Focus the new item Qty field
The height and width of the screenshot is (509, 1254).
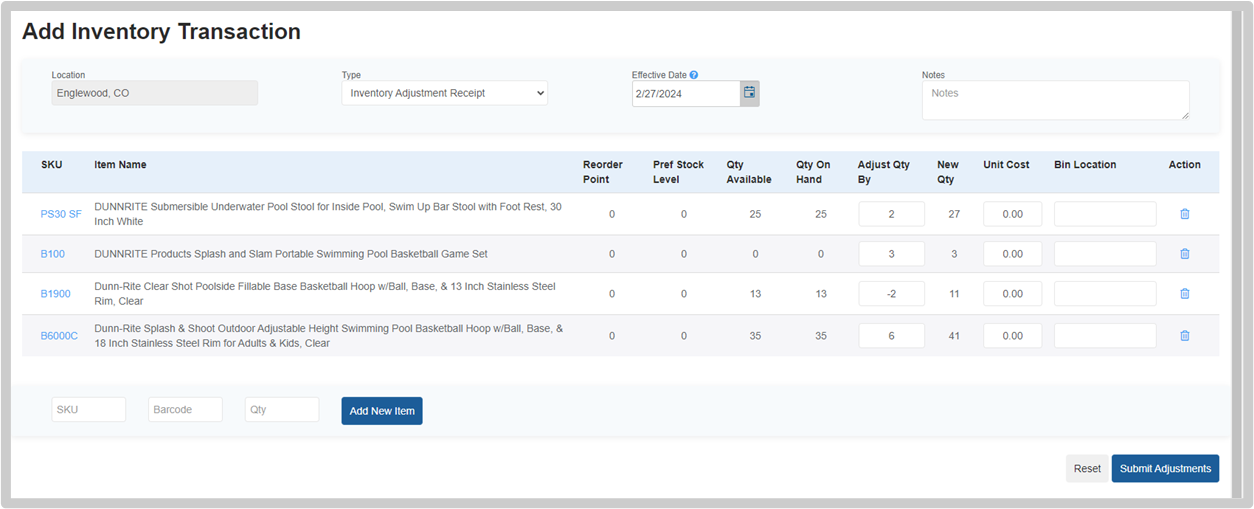[282, 410]
